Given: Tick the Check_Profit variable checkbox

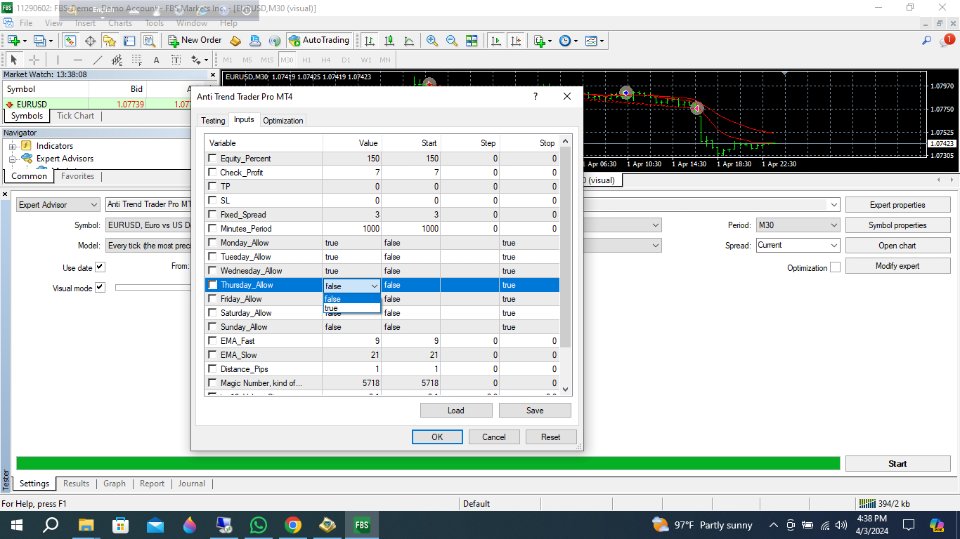Looking at the screenshot, I should pos(212,172).
